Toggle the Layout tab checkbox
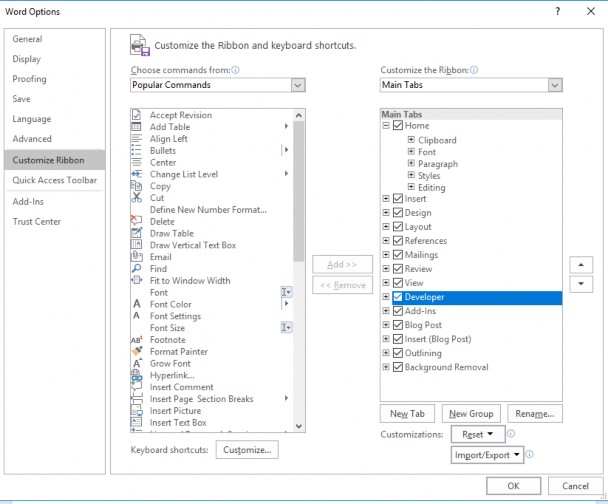 click(398, 226)
